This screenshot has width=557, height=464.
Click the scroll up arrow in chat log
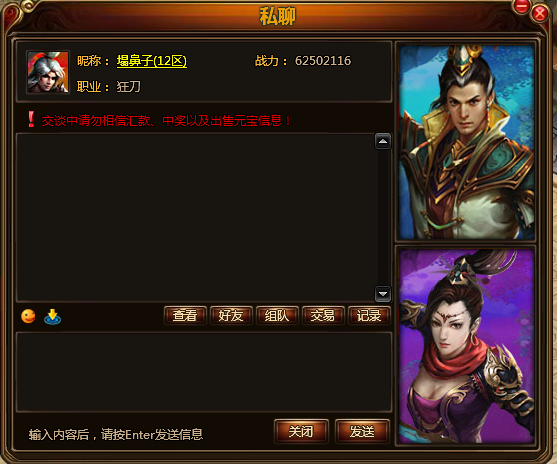[x=383, y=141]
